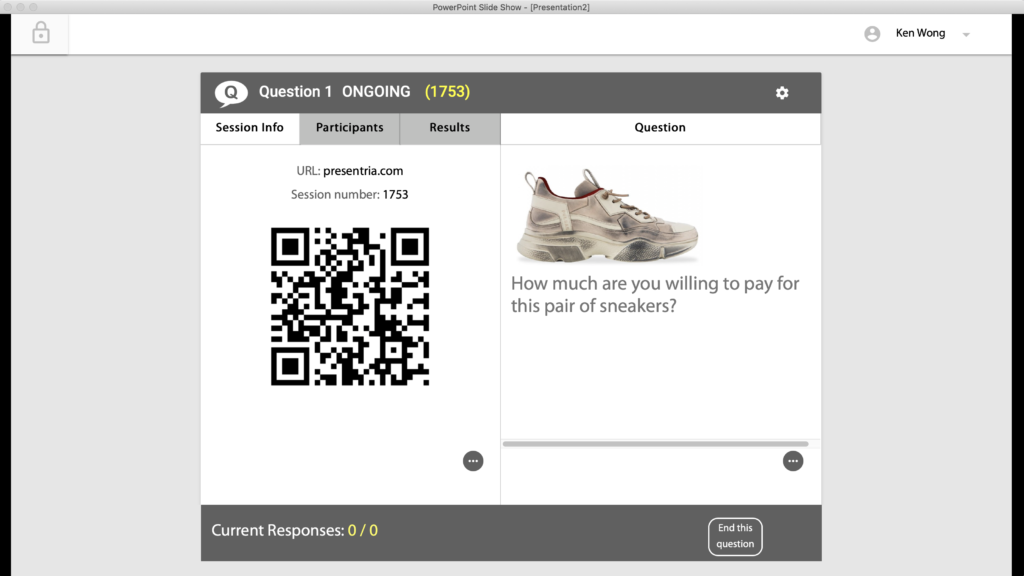Select the Question panel header
The height and width of the screenshot is (576, 1024).
point(660,128)
